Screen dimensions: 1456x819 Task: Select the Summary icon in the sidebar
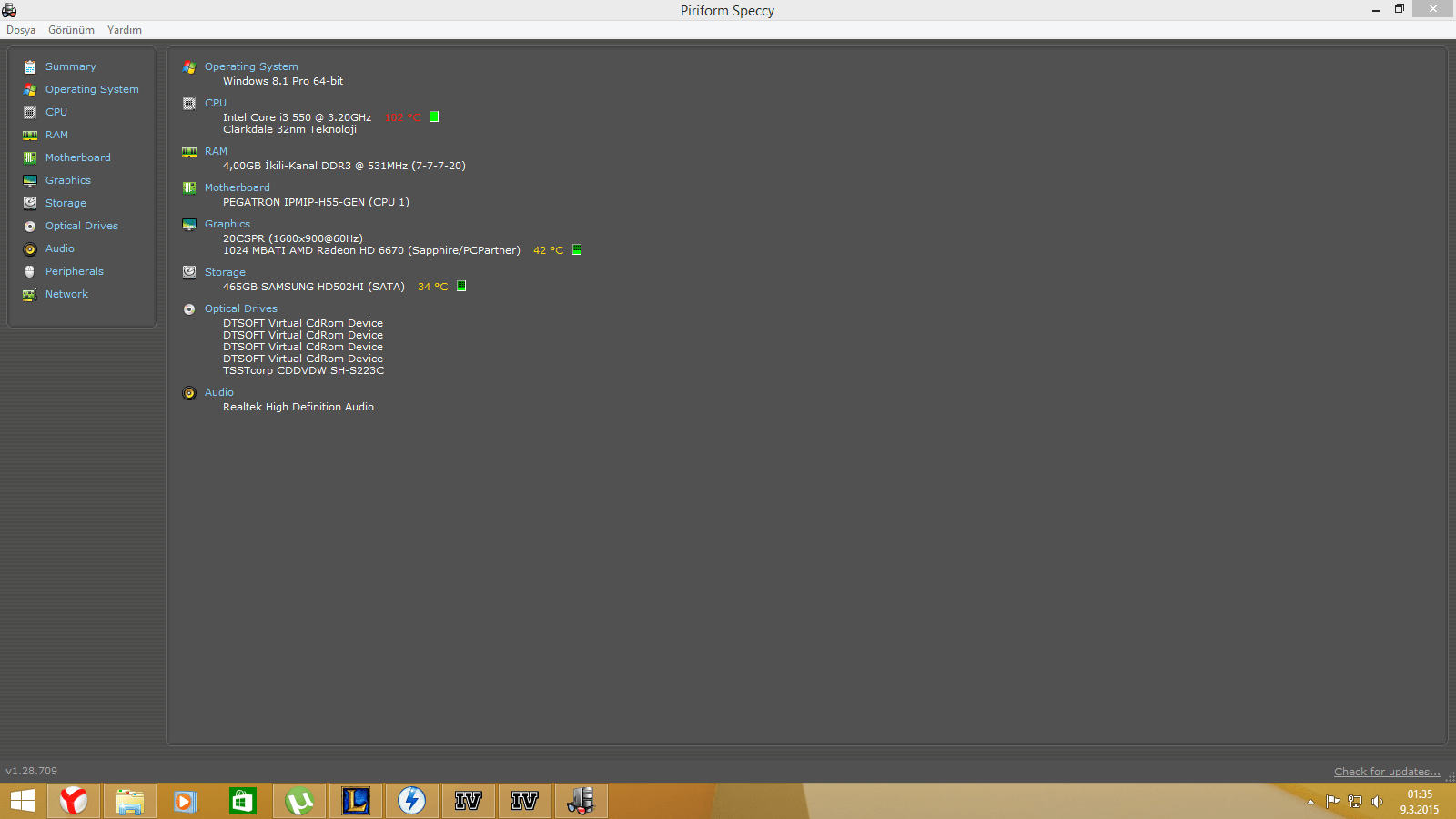click(30, 66)
